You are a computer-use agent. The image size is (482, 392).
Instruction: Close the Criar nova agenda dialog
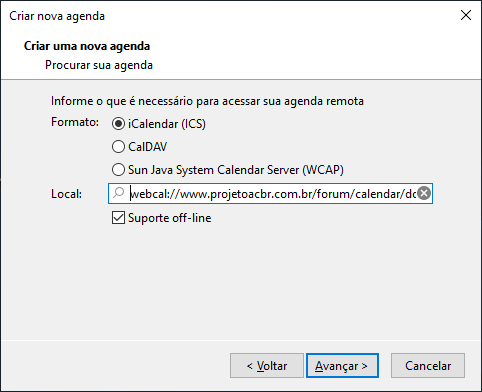point(466,15)
